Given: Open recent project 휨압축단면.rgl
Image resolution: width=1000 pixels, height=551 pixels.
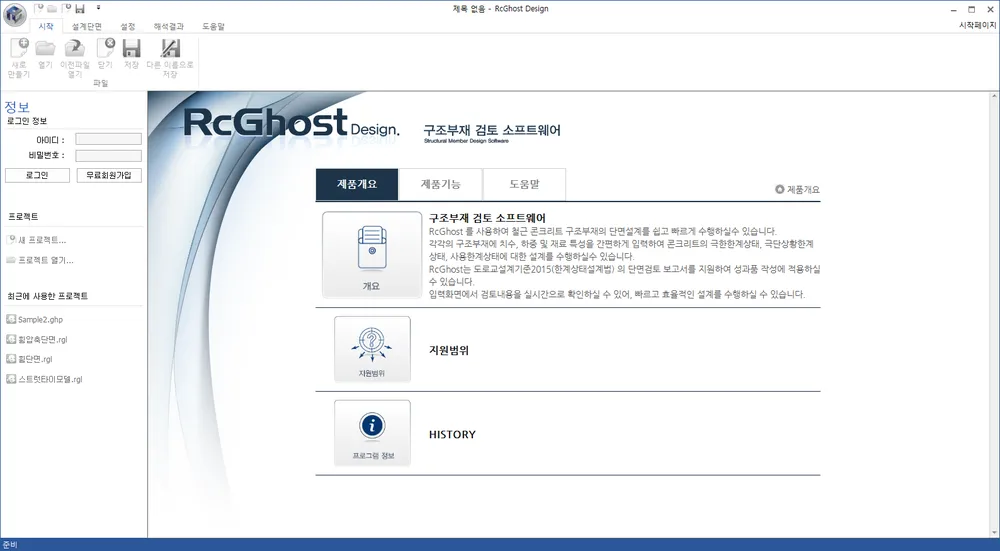Looking at the screenshot, I should click(43, 339).
